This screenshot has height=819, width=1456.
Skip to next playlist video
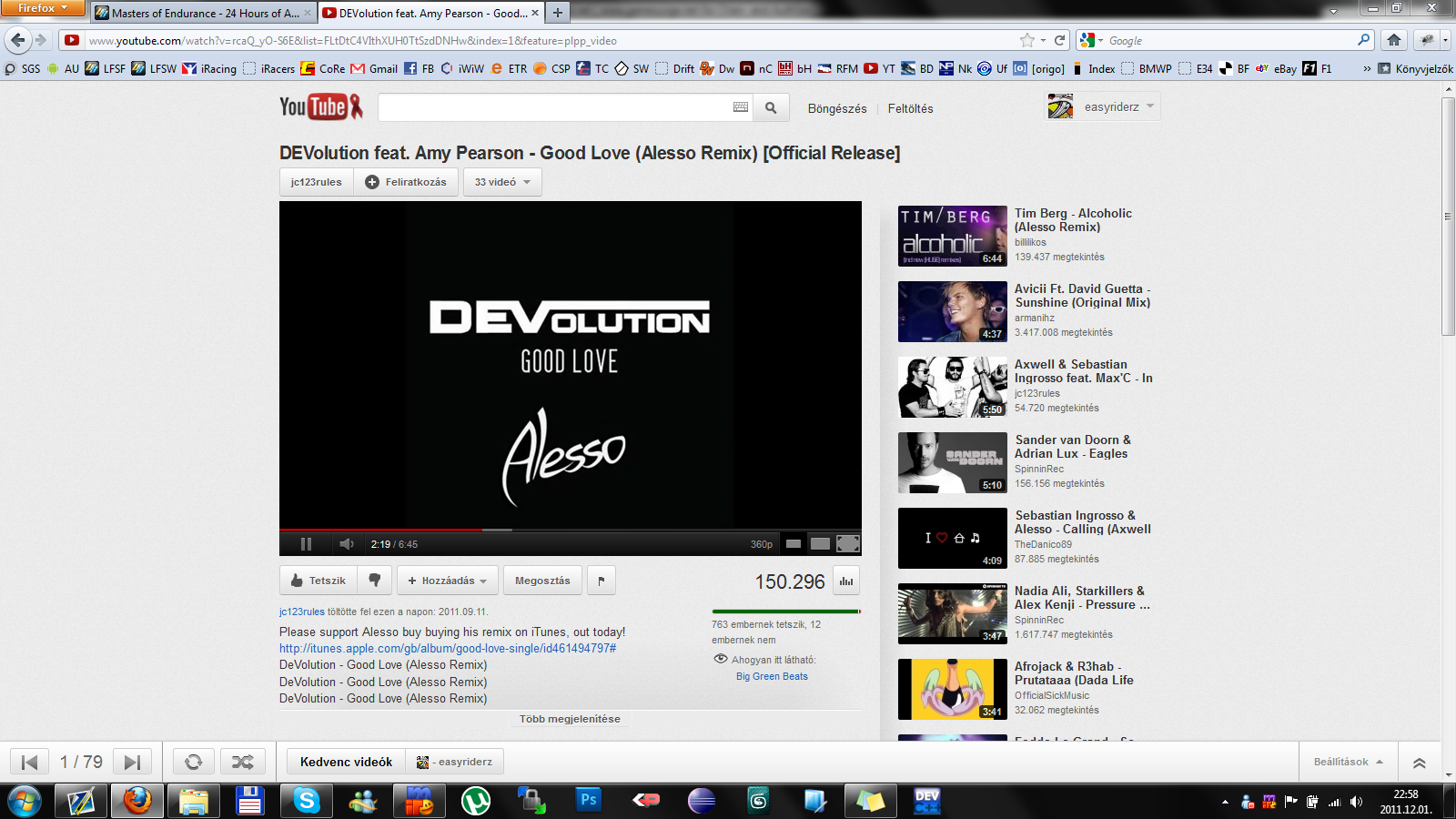132,762
